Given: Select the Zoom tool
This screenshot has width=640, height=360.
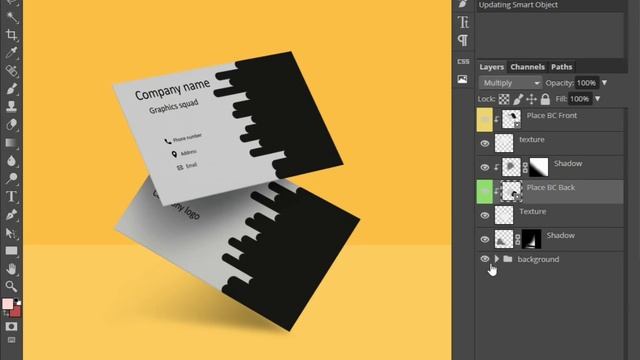Looking at the screenshot, I should (x=11, y=287).
